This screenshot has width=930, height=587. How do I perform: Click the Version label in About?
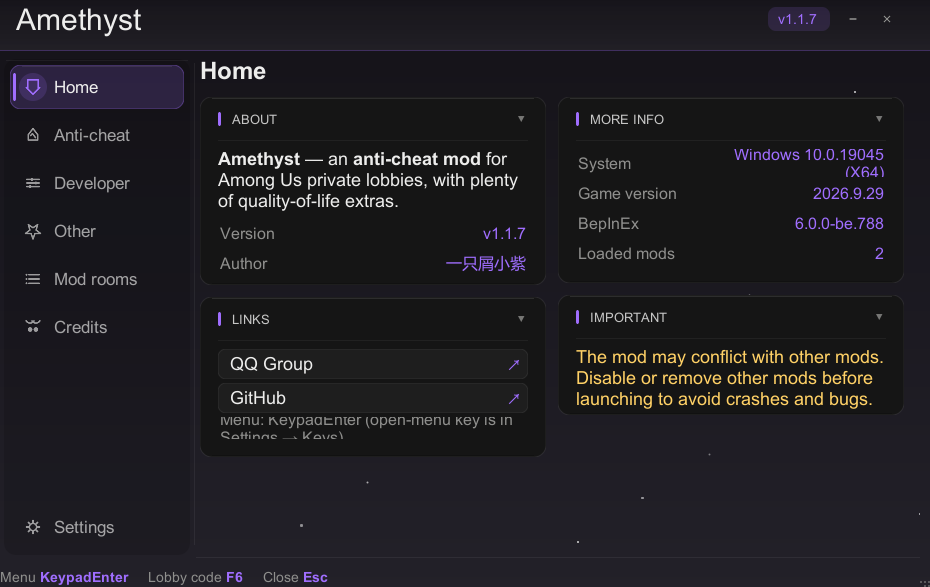click(247, 234)
